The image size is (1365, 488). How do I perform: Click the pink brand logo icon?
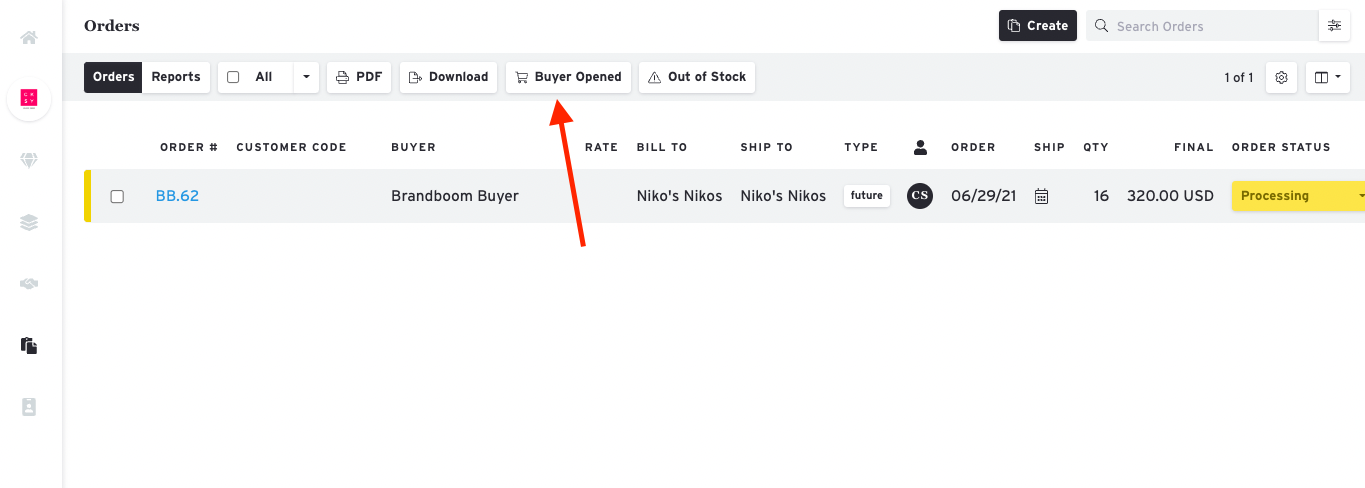point(29,98)
